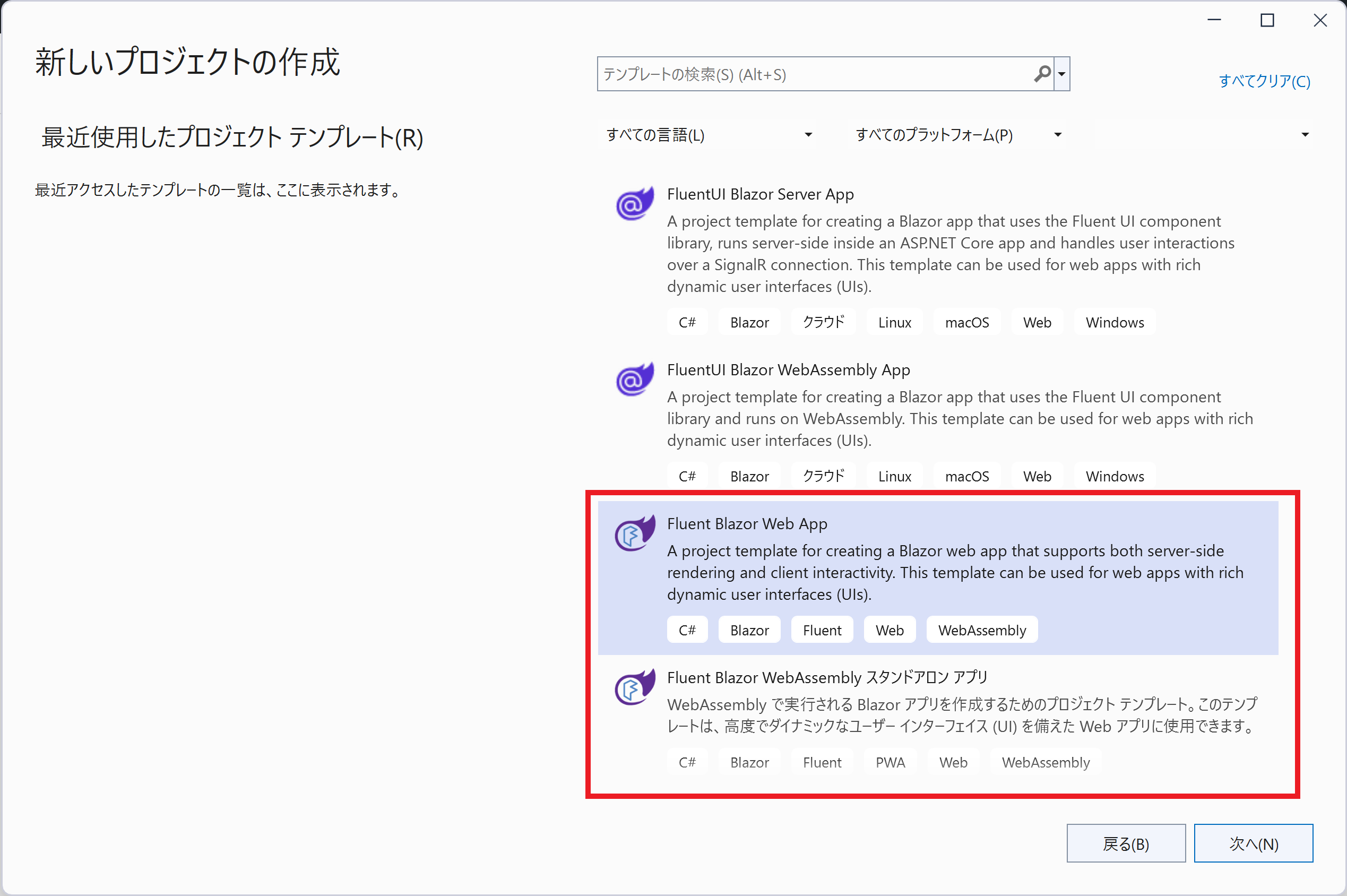Click PWA tag in standalone app template

pos(891,762)
